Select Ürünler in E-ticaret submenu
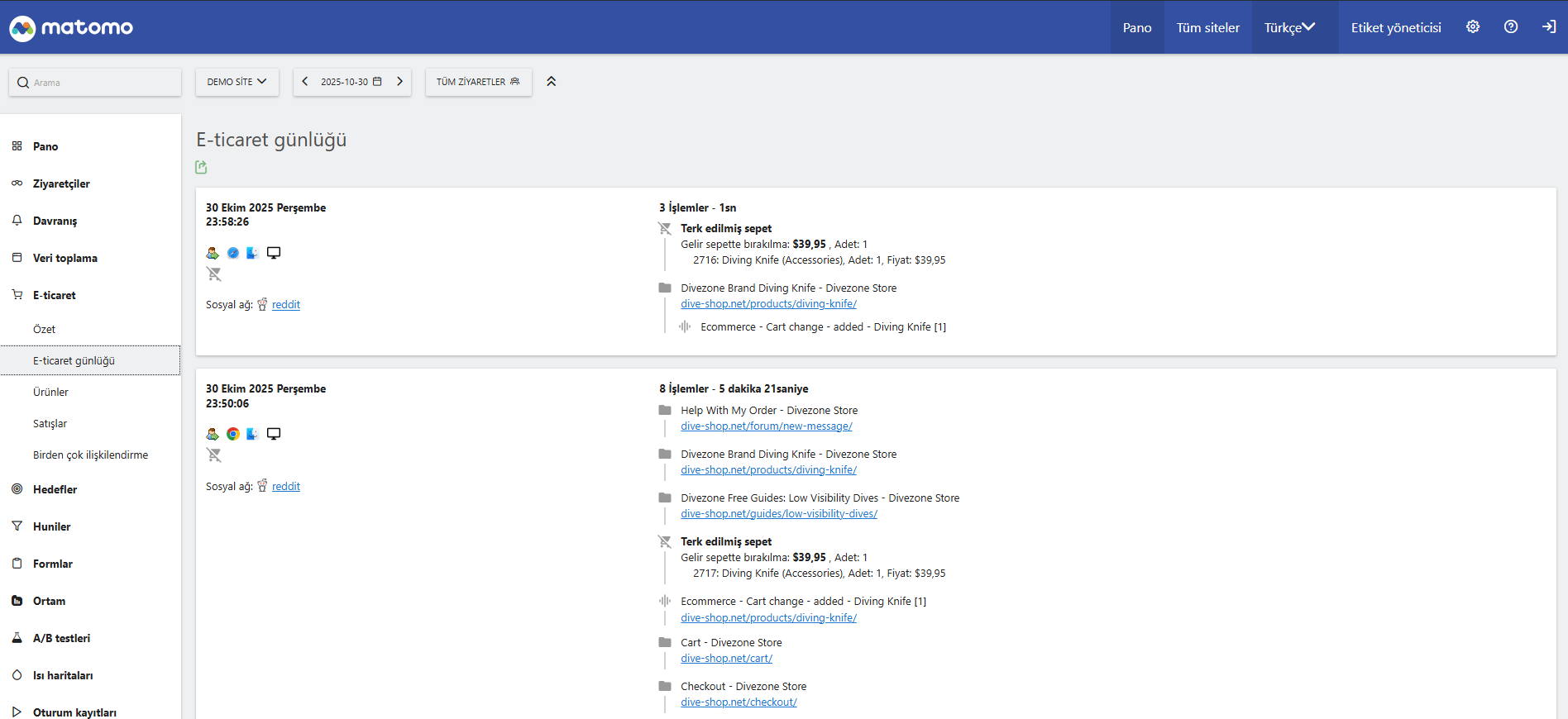Viewport: 1568px width, 719px height. pyautogui.click(x=50, y=392)
